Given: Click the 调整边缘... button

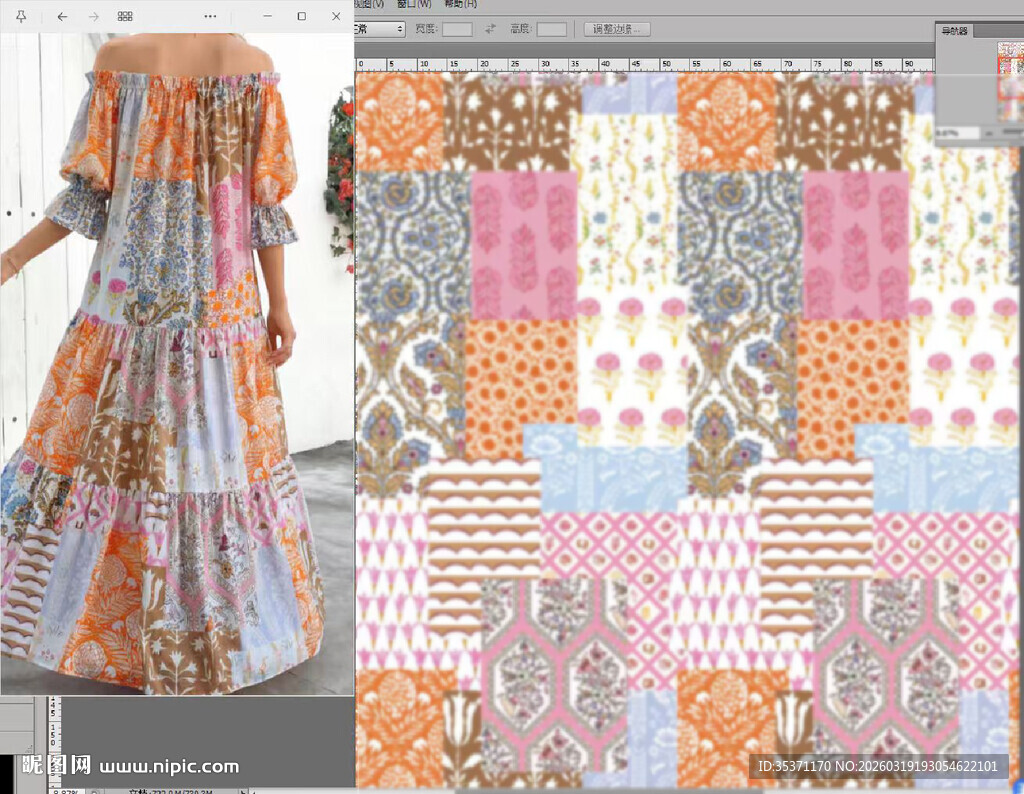Looking at the screenshot, I should coord(617,29).
